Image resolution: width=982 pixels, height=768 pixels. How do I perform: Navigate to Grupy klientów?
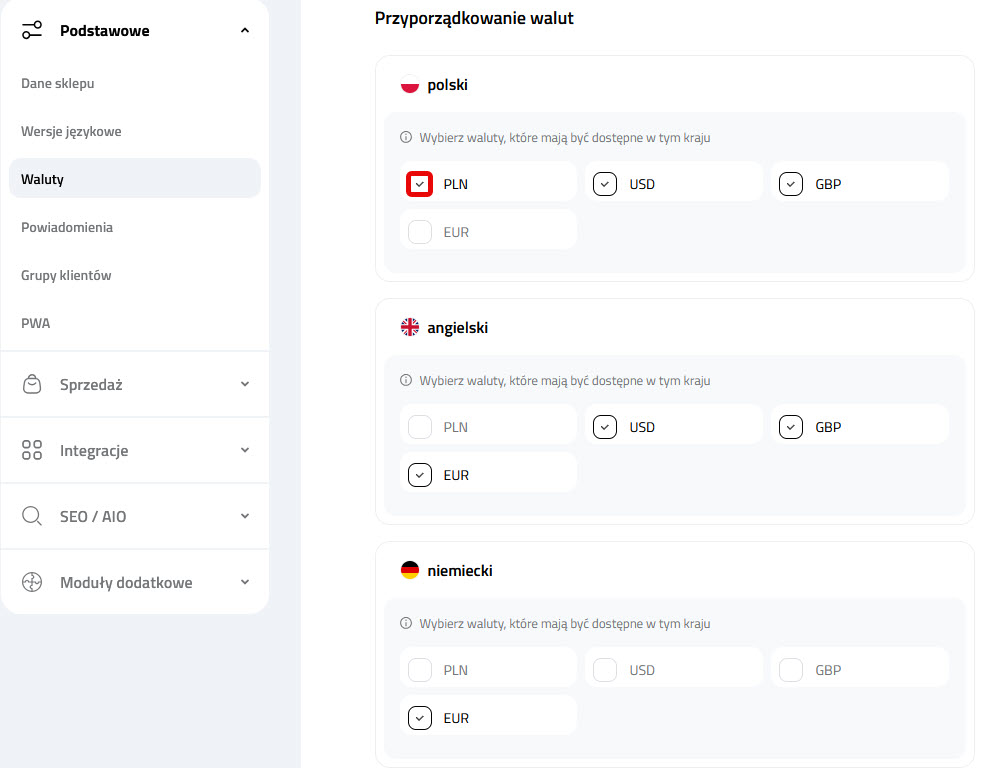coord(66,275)
